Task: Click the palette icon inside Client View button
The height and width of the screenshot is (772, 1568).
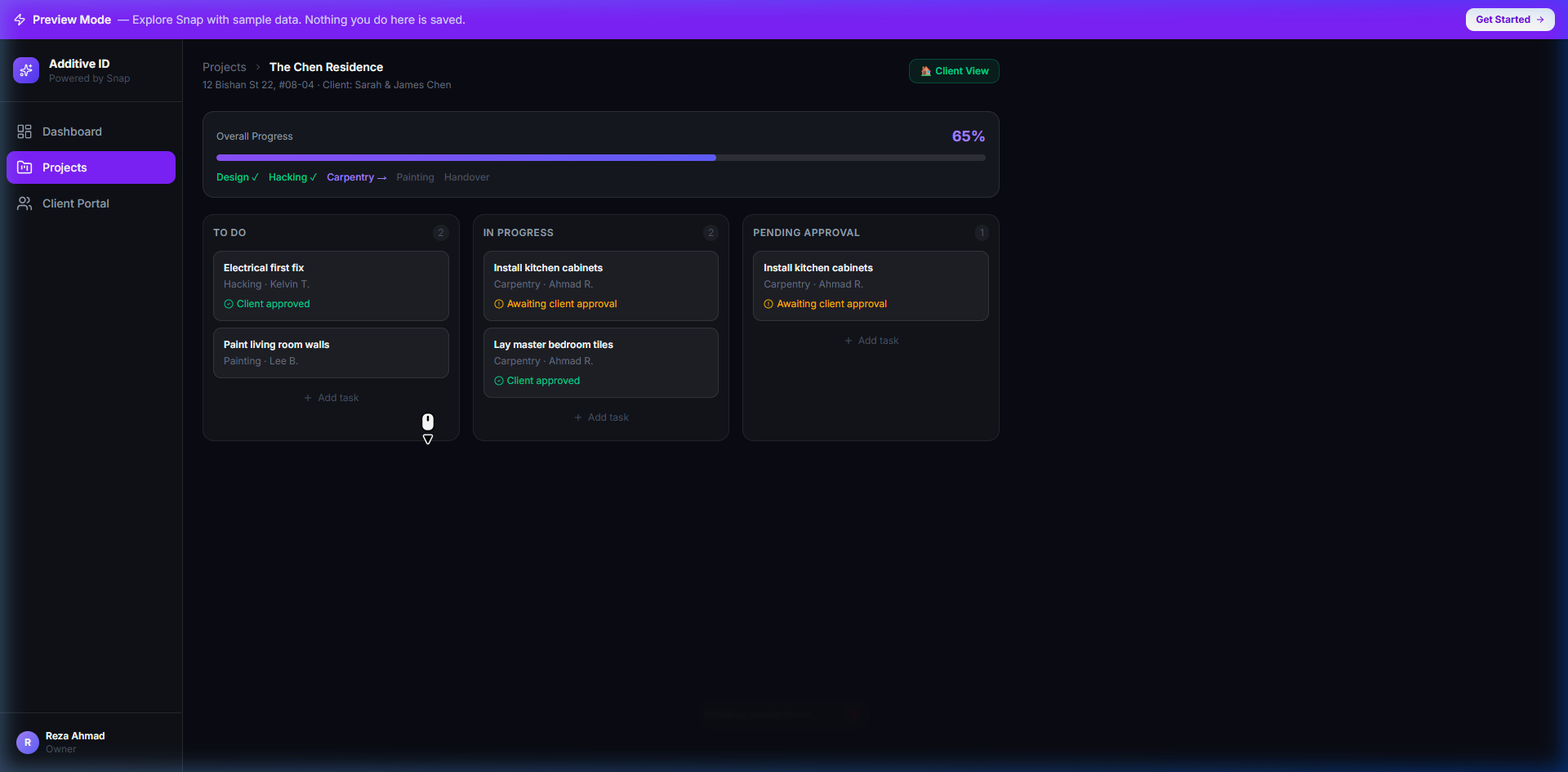Action: click(x=927, y=70)
